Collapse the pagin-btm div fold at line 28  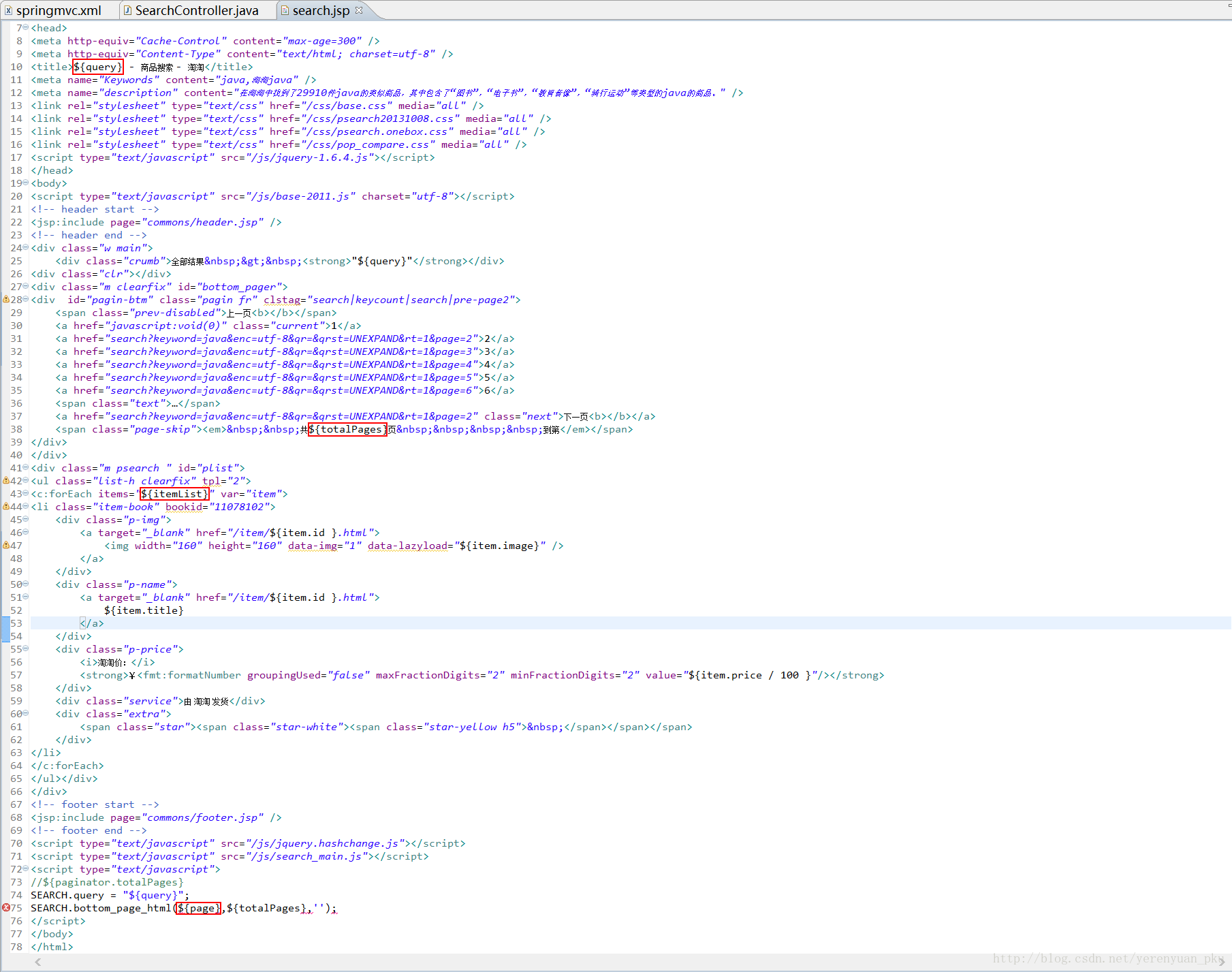(26, 300)
